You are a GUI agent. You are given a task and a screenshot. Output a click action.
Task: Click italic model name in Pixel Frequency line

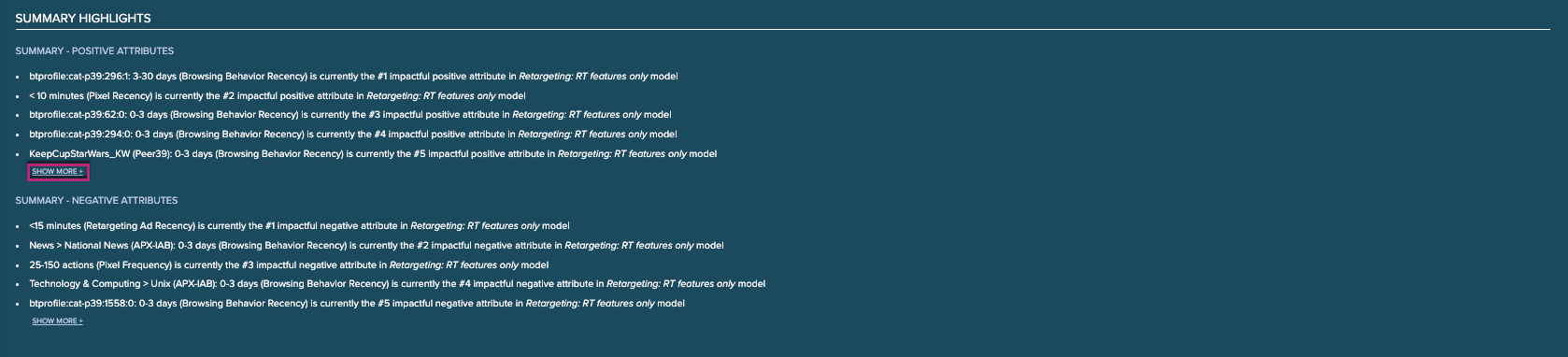[454, 265]
